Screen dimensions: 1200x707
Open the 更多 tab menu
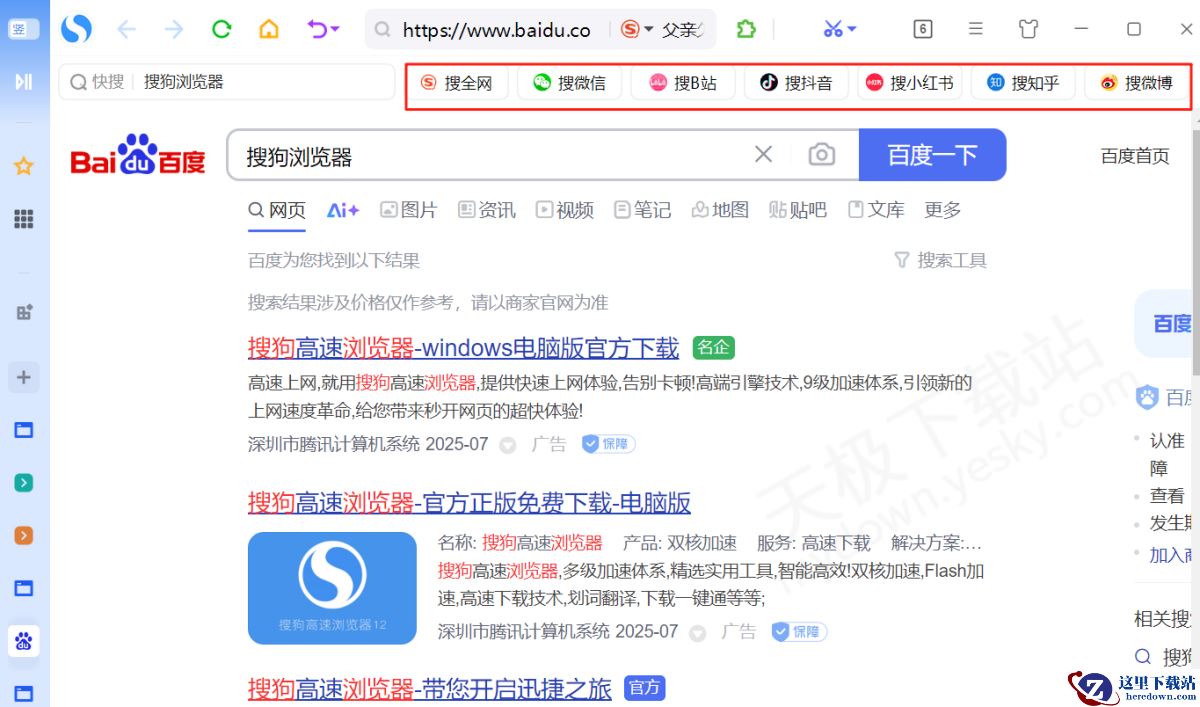click(943, 210)
